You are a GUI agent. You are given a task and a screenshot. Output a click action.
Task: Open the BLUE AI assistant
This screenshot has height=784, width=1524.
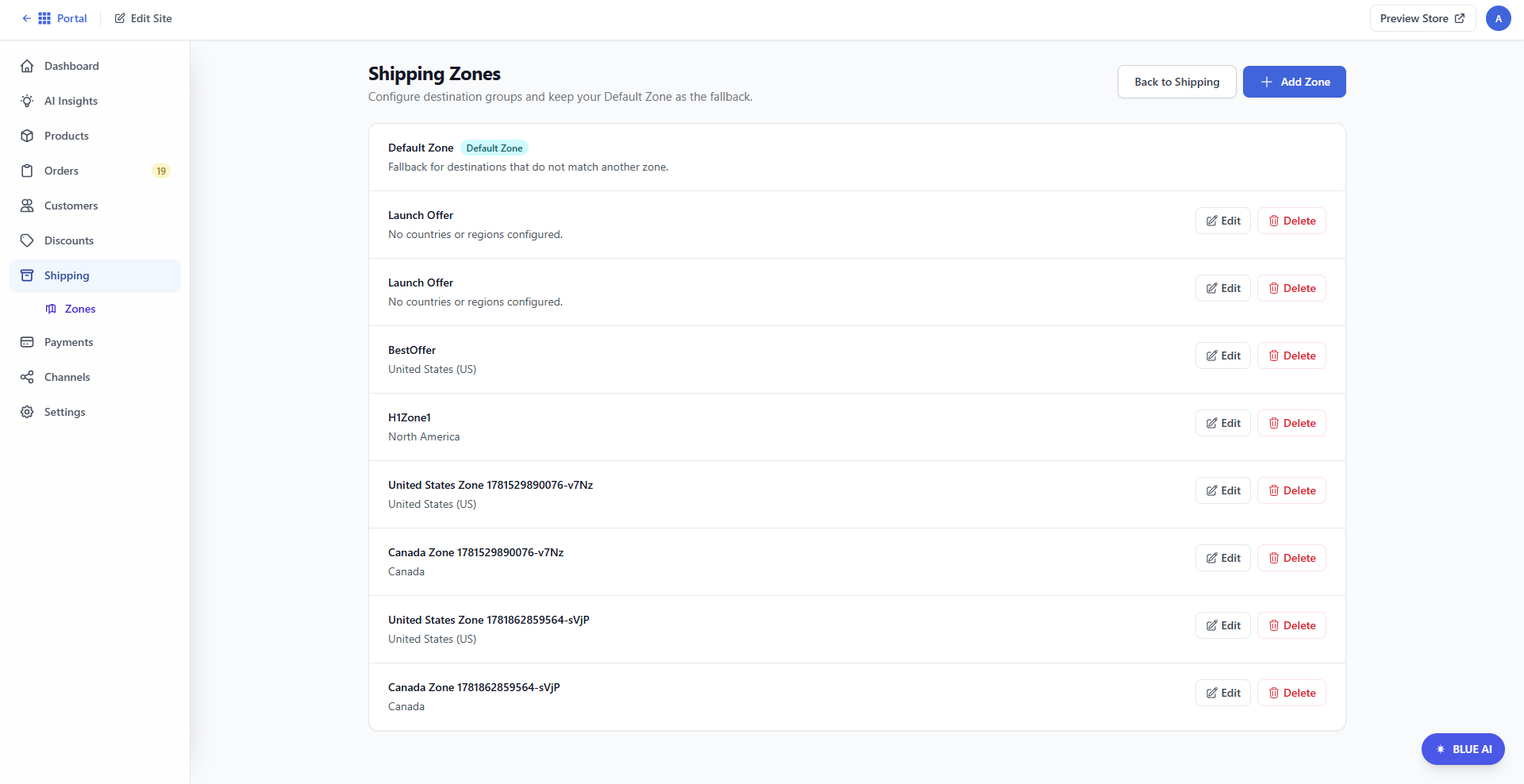pos(1463,749)
